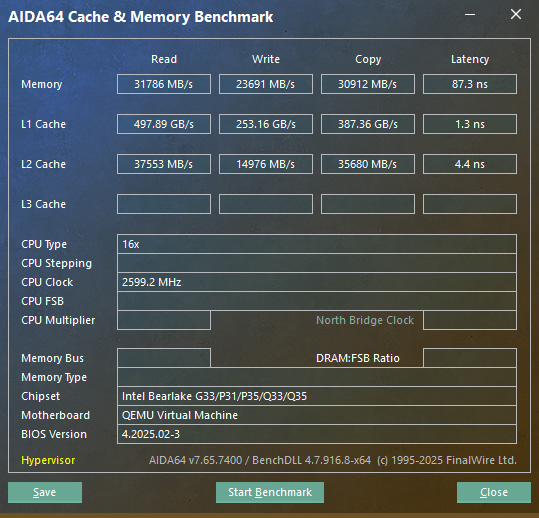Click the Memory Copy 30912 MB/s field
Image resolution: width=539 pixels, height=518 pixels.
[368, 84]
